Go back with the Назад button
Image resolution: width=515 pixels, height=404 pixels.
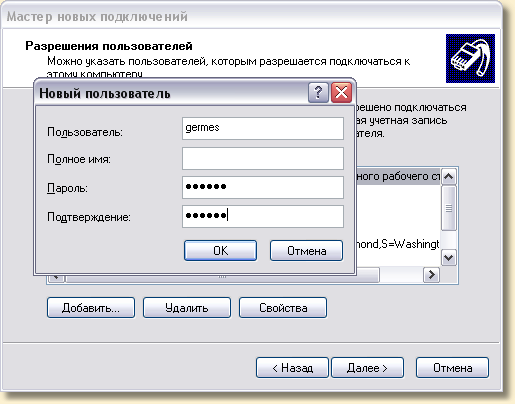pos(292,368)
